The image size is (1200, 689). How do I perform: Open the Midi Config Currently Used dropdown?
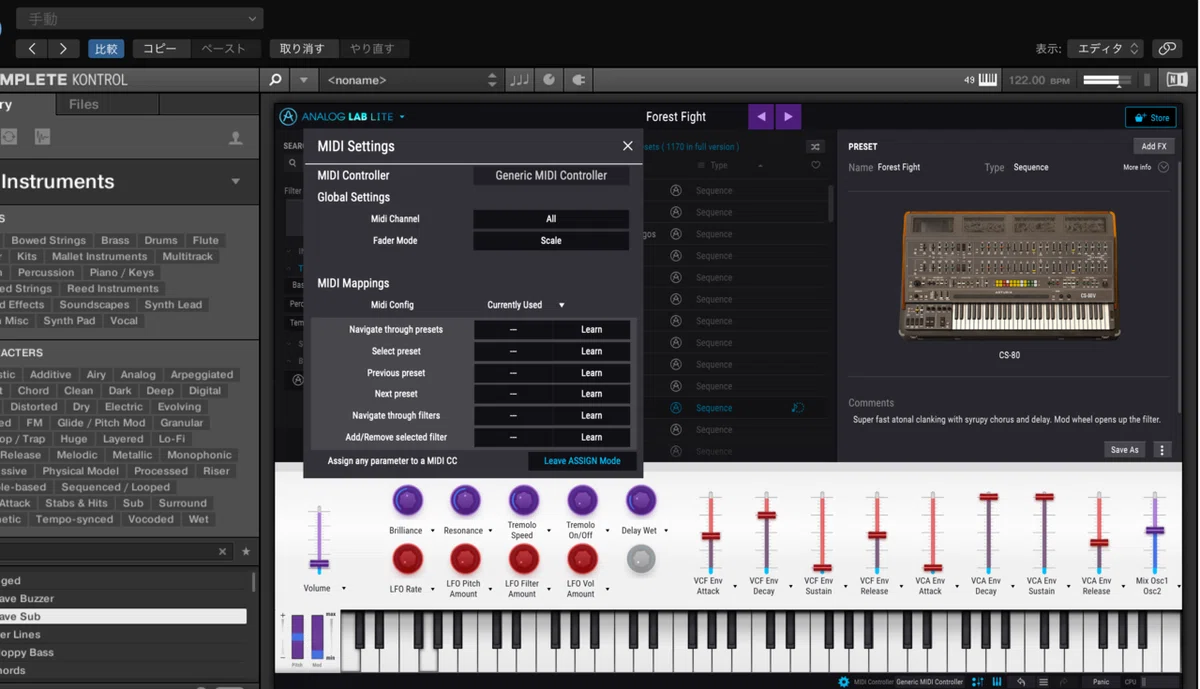coord(526,305)
